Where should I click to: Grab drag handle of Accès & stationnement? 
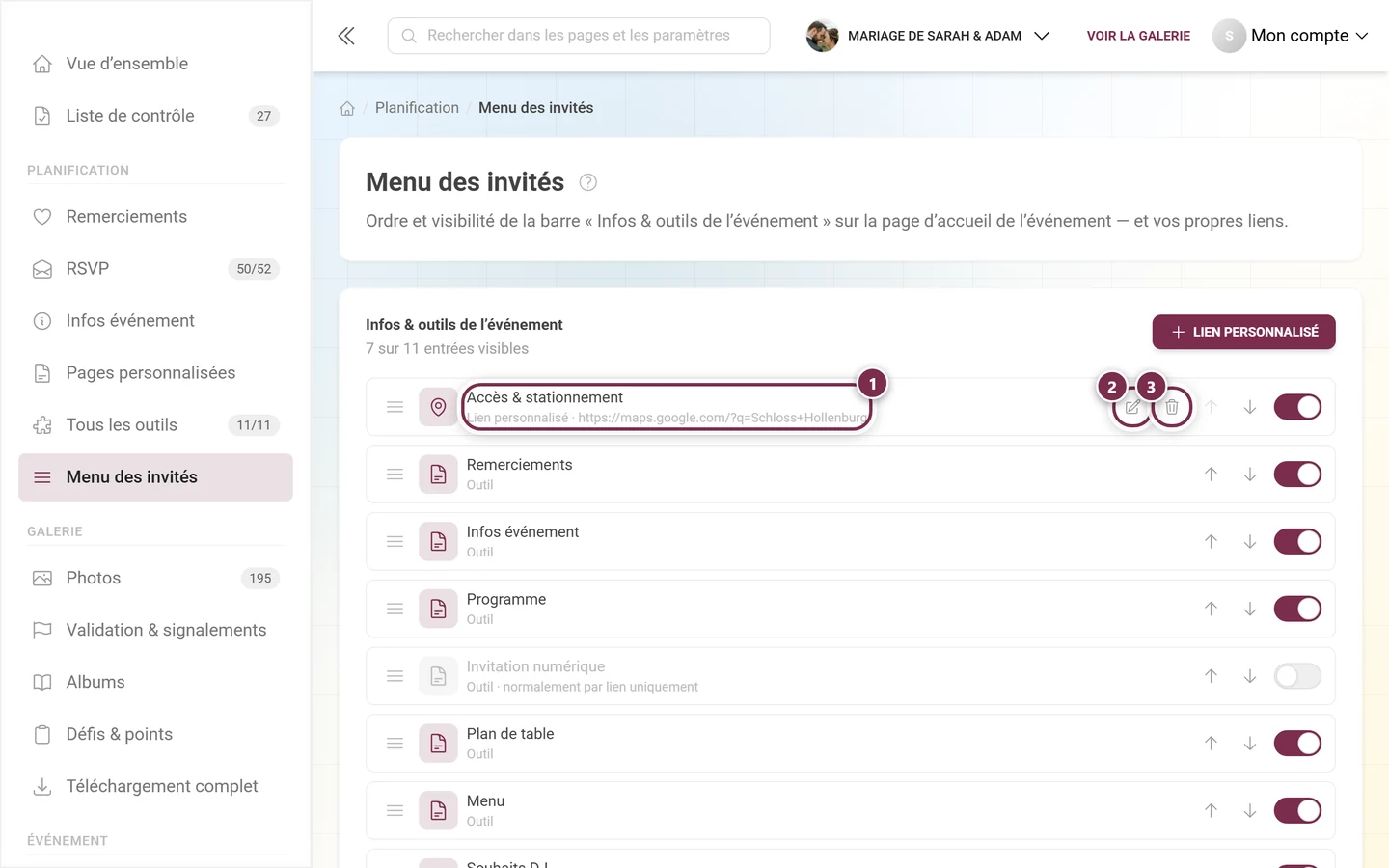click(395, 407)
